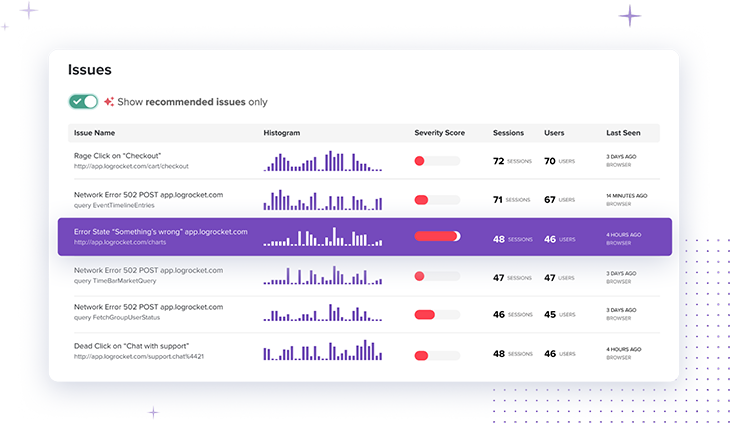Click severity bar of FetchGroupUserStatus row

(x=437, y=315)
